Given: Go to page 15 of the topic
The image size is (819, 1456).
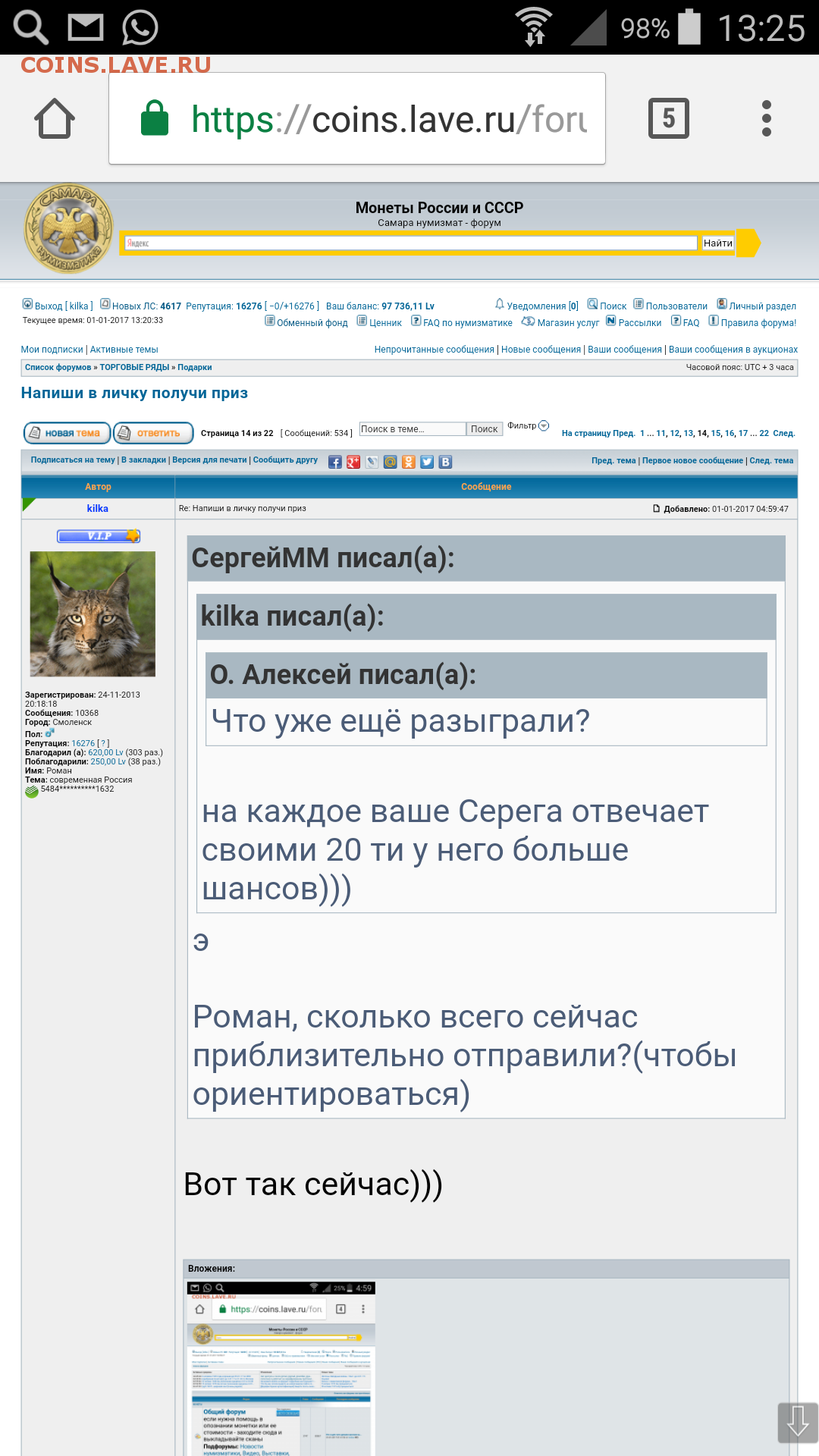Looking at the screenshot, I should (x=716, y=434).
